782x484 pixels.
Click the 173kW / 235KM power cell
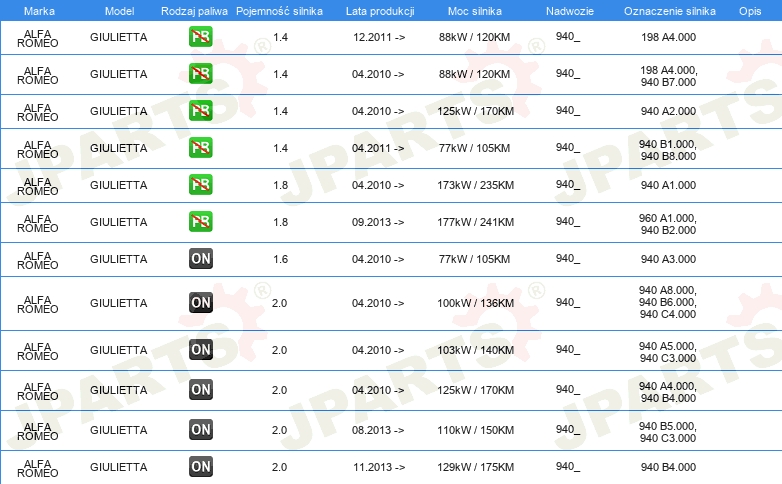tap(475, 185)
